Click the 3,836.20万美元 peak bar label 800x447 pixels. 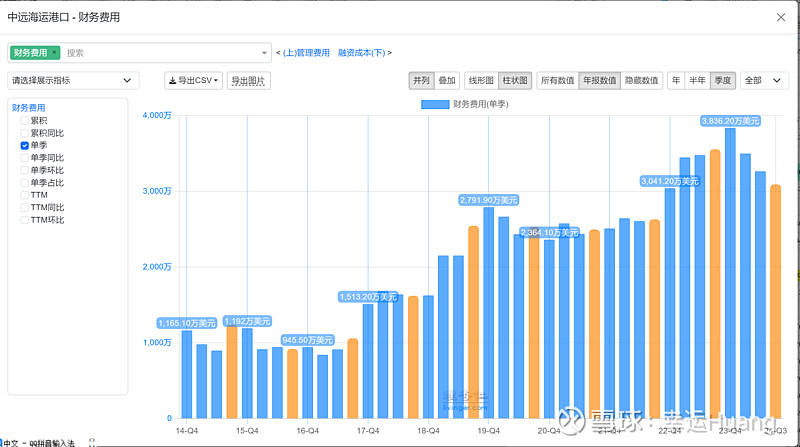click(x=730, y=121)
